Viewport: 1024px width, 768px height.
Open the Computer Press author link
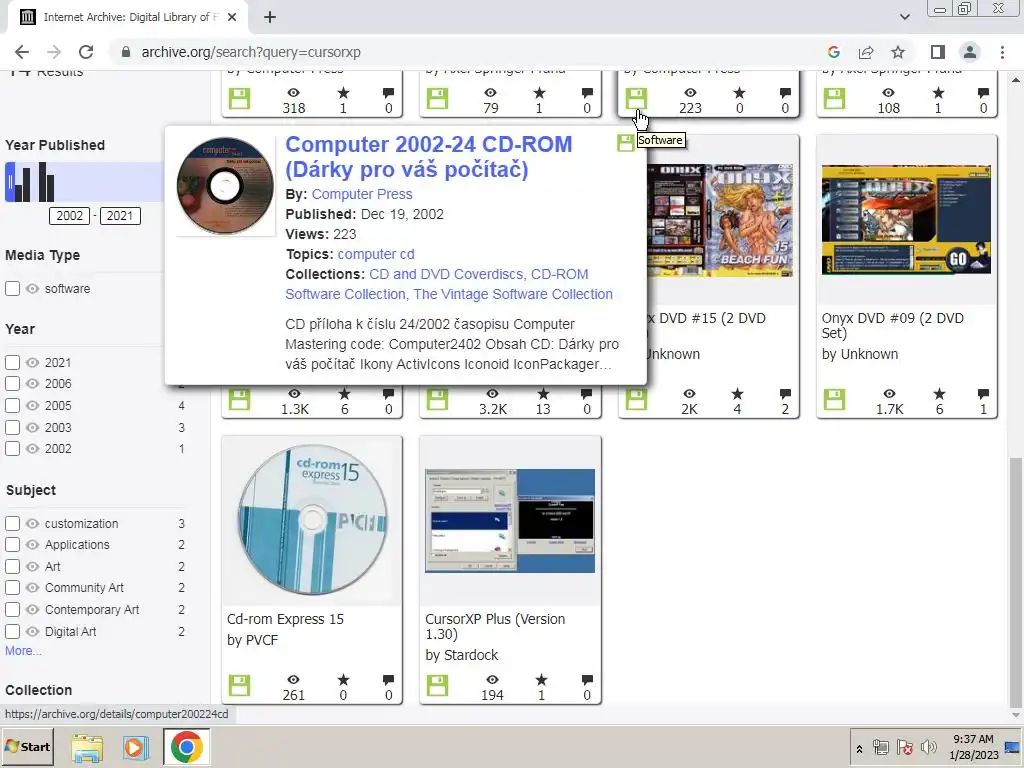(362, 195)
